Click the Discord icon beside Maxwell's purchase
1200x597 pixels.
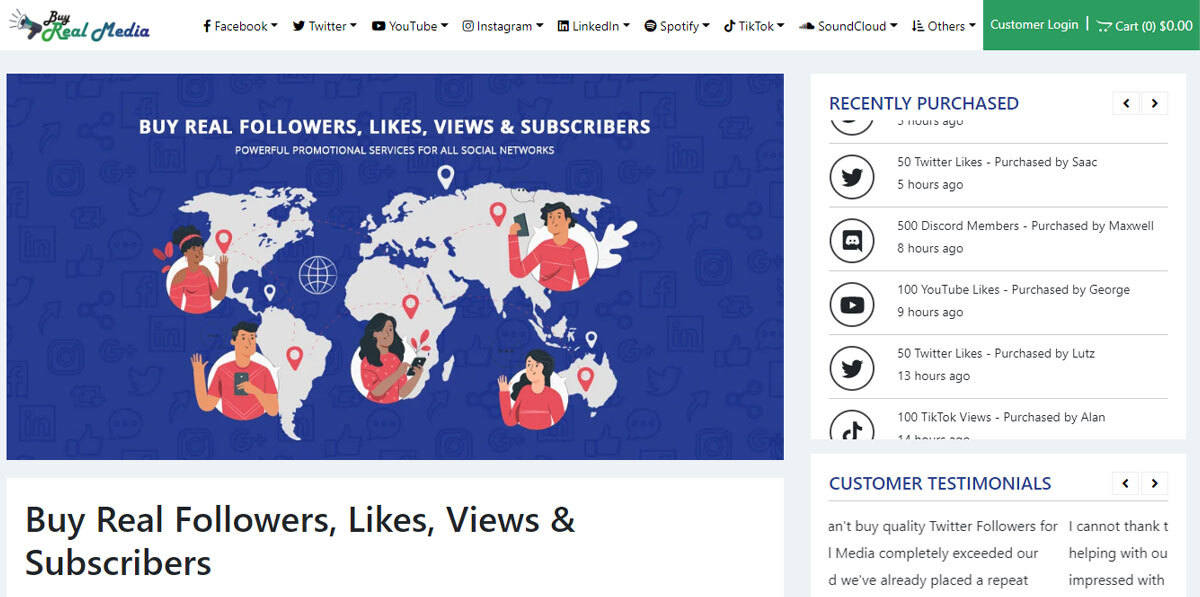click(852, 241)
